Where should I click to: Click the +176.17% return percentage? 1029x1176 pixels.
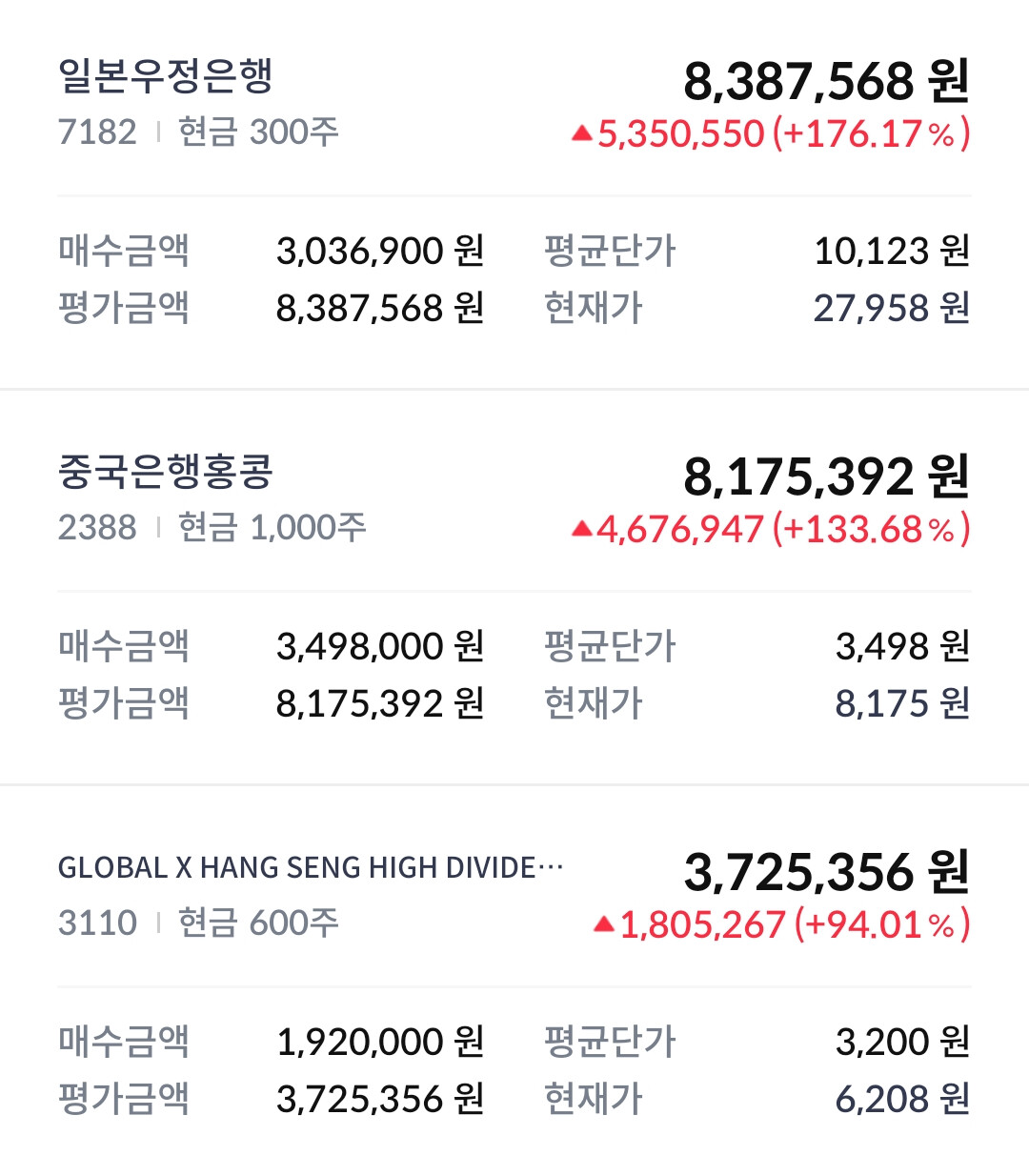(x=871, y=134)
